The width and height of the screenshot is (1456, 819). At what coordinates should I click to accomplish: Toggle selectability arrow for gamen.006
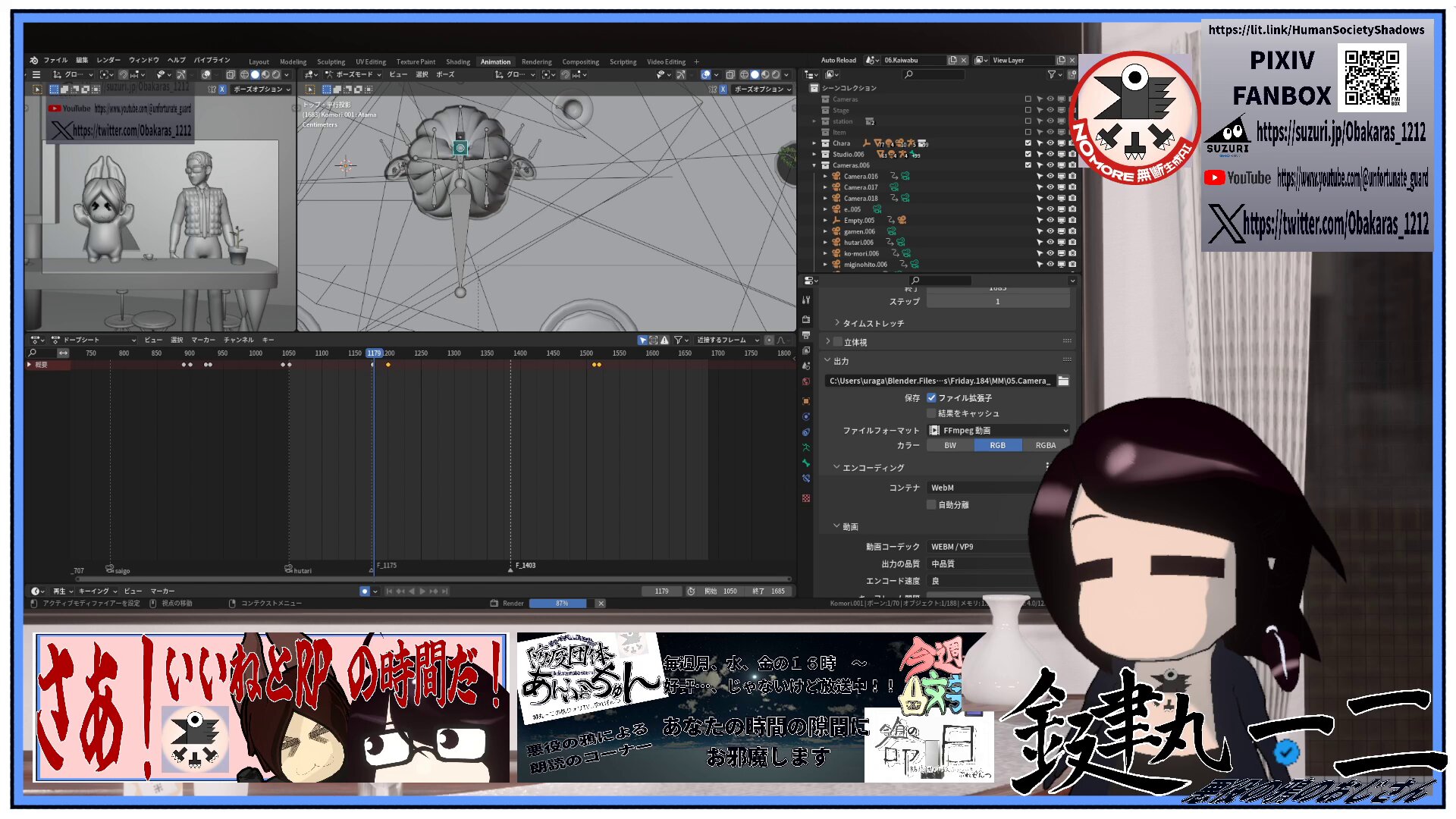[1040, 231]
